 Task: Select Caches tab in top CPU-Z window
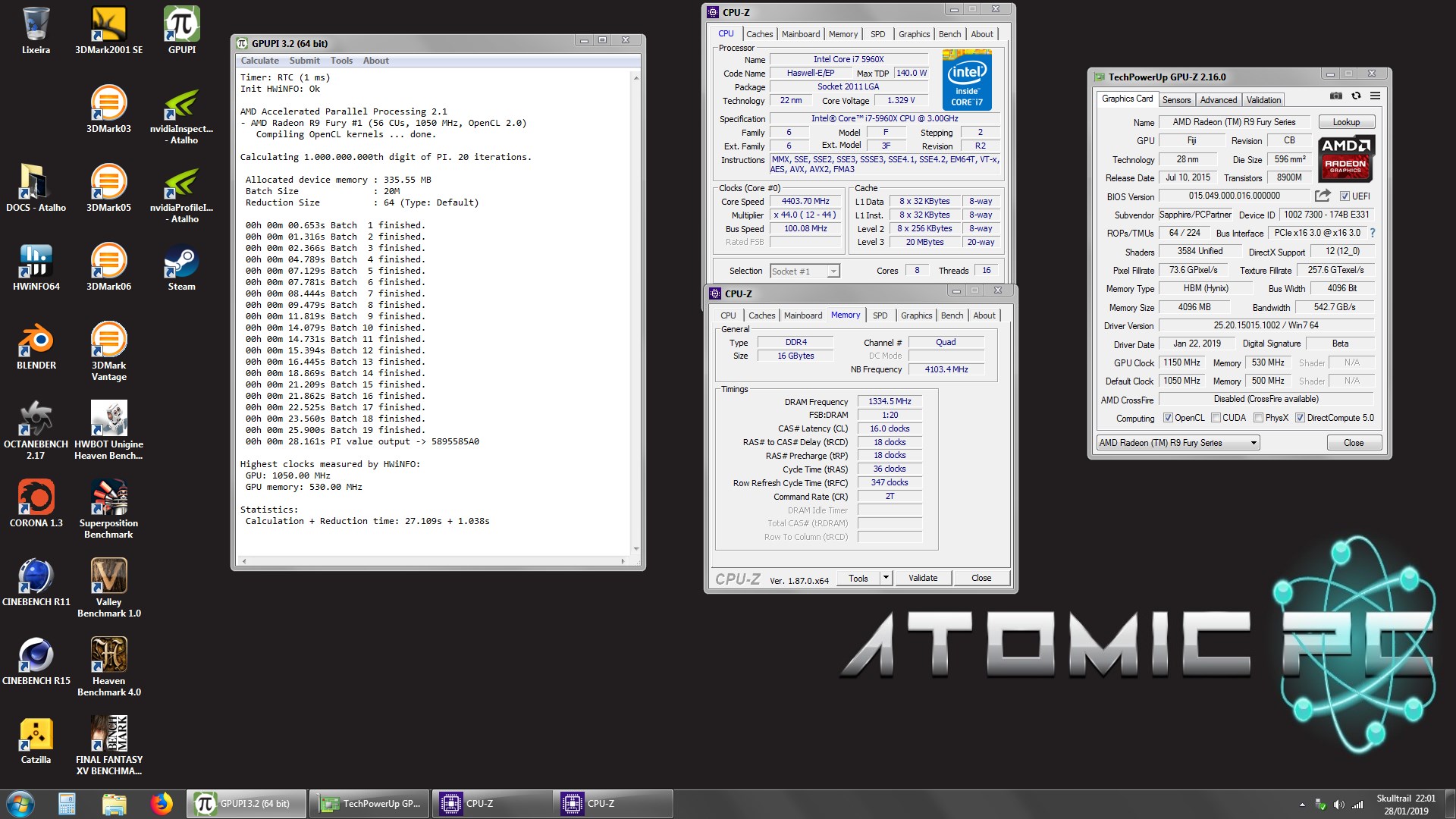(759, 34)
